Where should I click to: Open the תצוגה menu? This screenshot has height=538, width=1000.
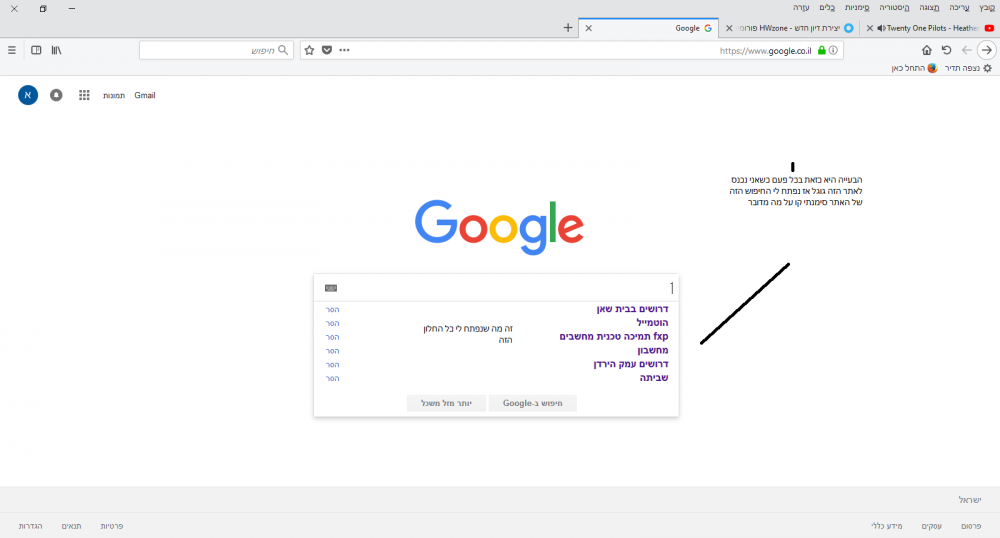929,8
